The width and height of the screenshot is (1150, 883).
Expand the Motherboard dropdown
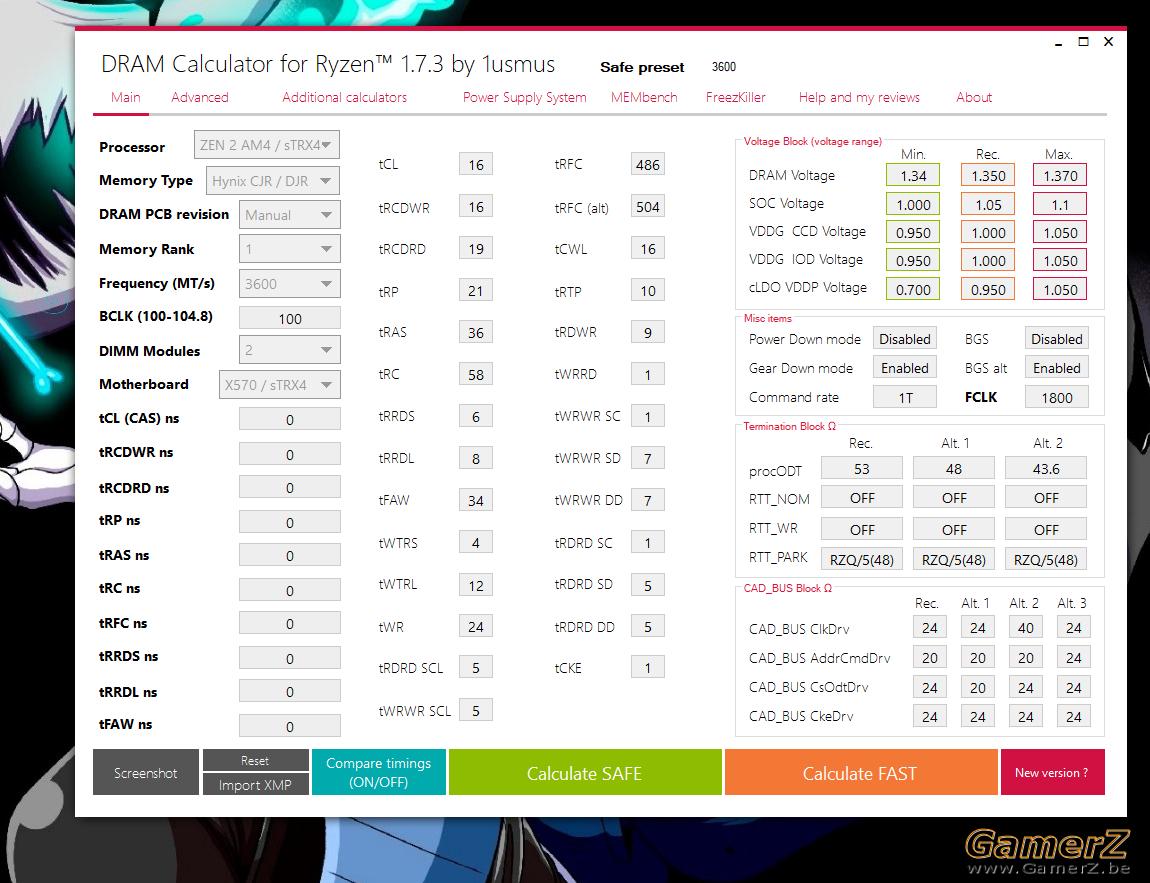tap(279, 385)
